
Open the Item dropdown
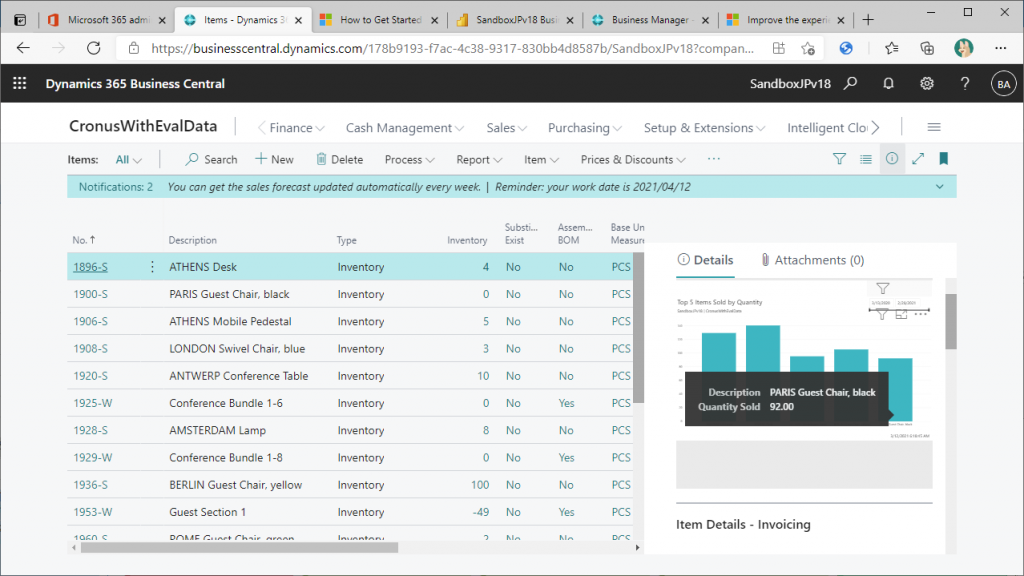coord(541,159)
